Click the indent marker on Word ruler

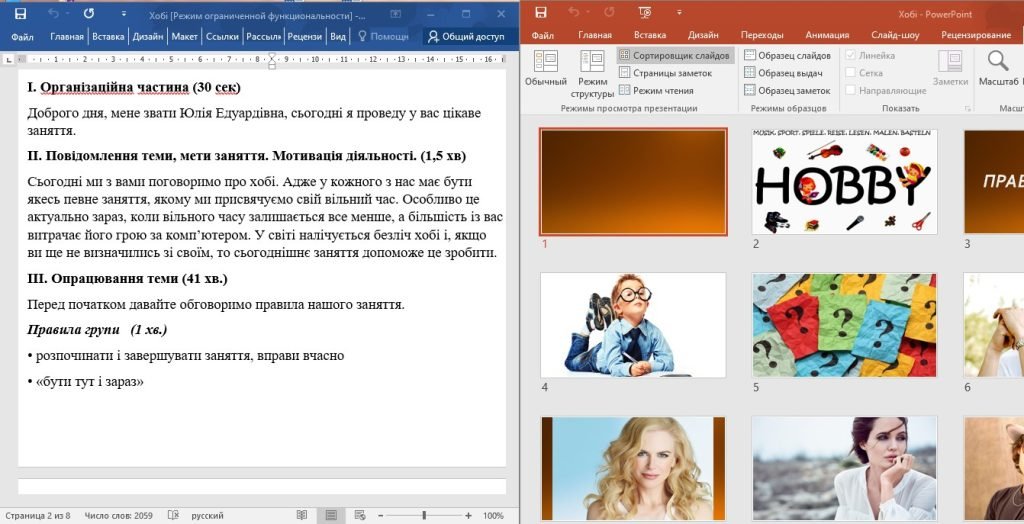point(272,59)
